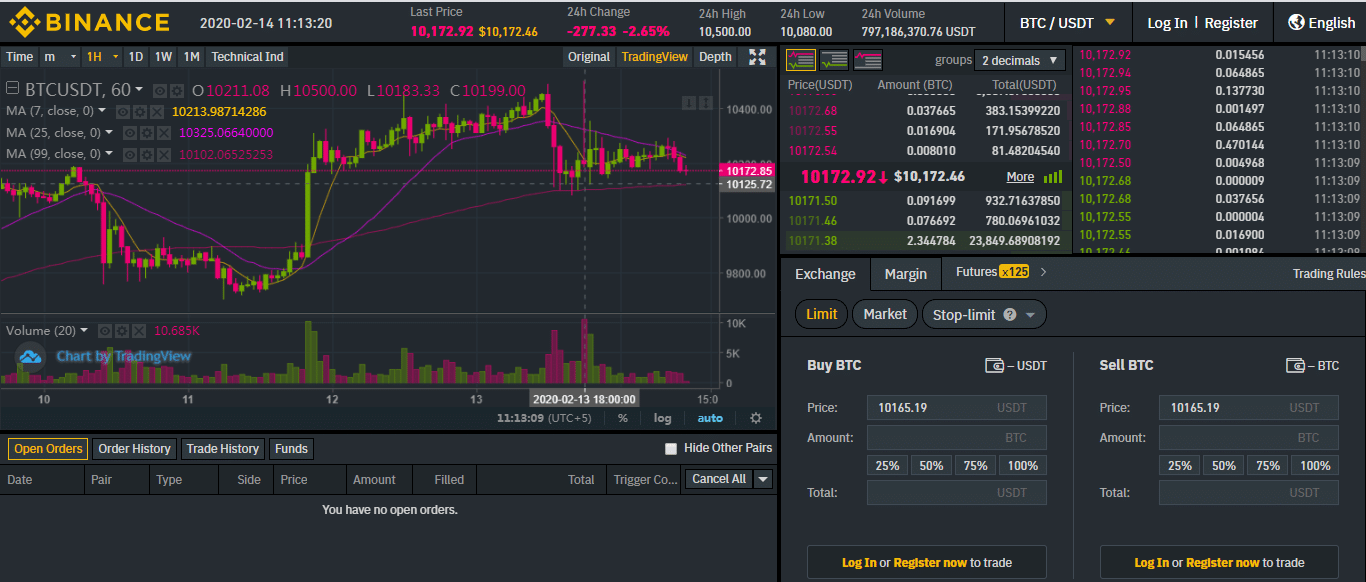Open the Stop-limit order type dropdown
Viewport: 1366px width, 582px height.
pyautogui.click(x=984, y=314)
